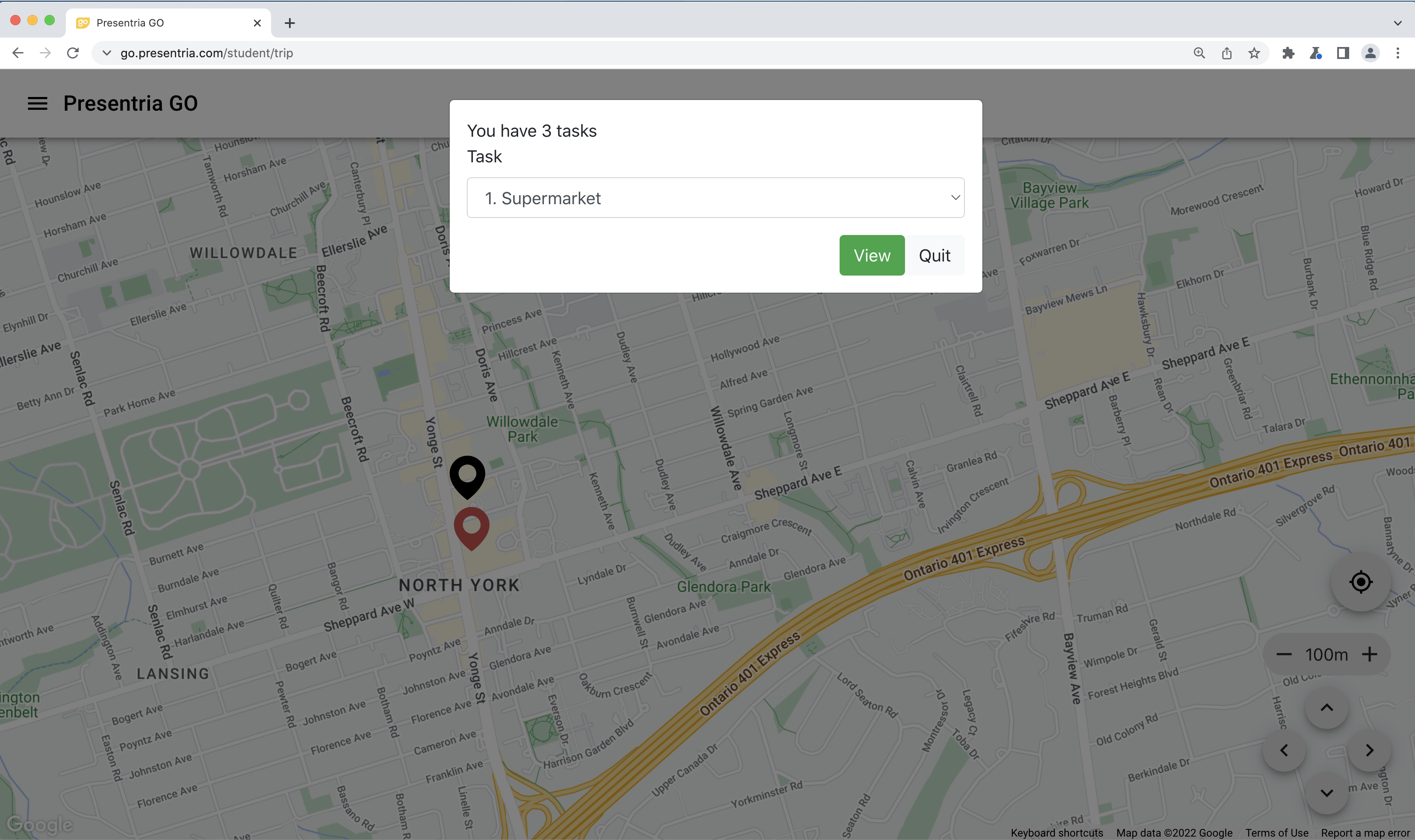Click the NORTH YORK map label
The image size is (1415, 840).
pos(459,585)
